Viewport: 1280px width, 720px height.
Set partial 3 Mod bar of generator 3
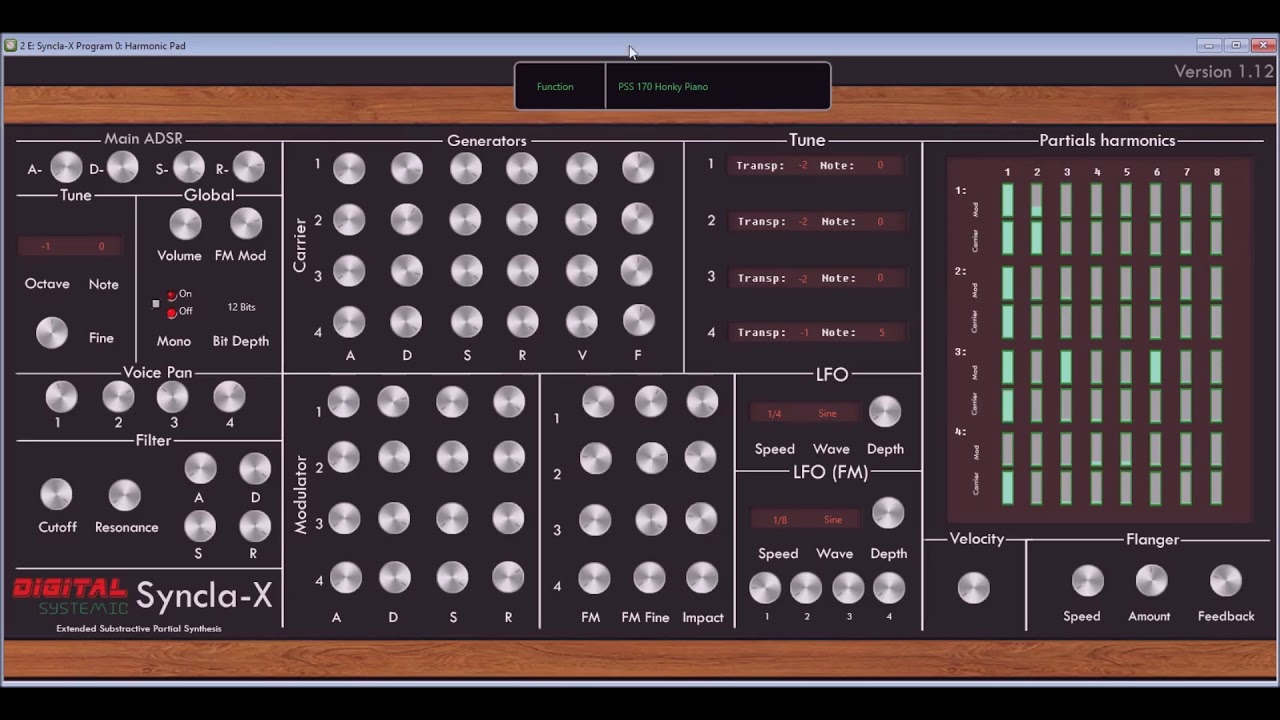[1067, 367]
